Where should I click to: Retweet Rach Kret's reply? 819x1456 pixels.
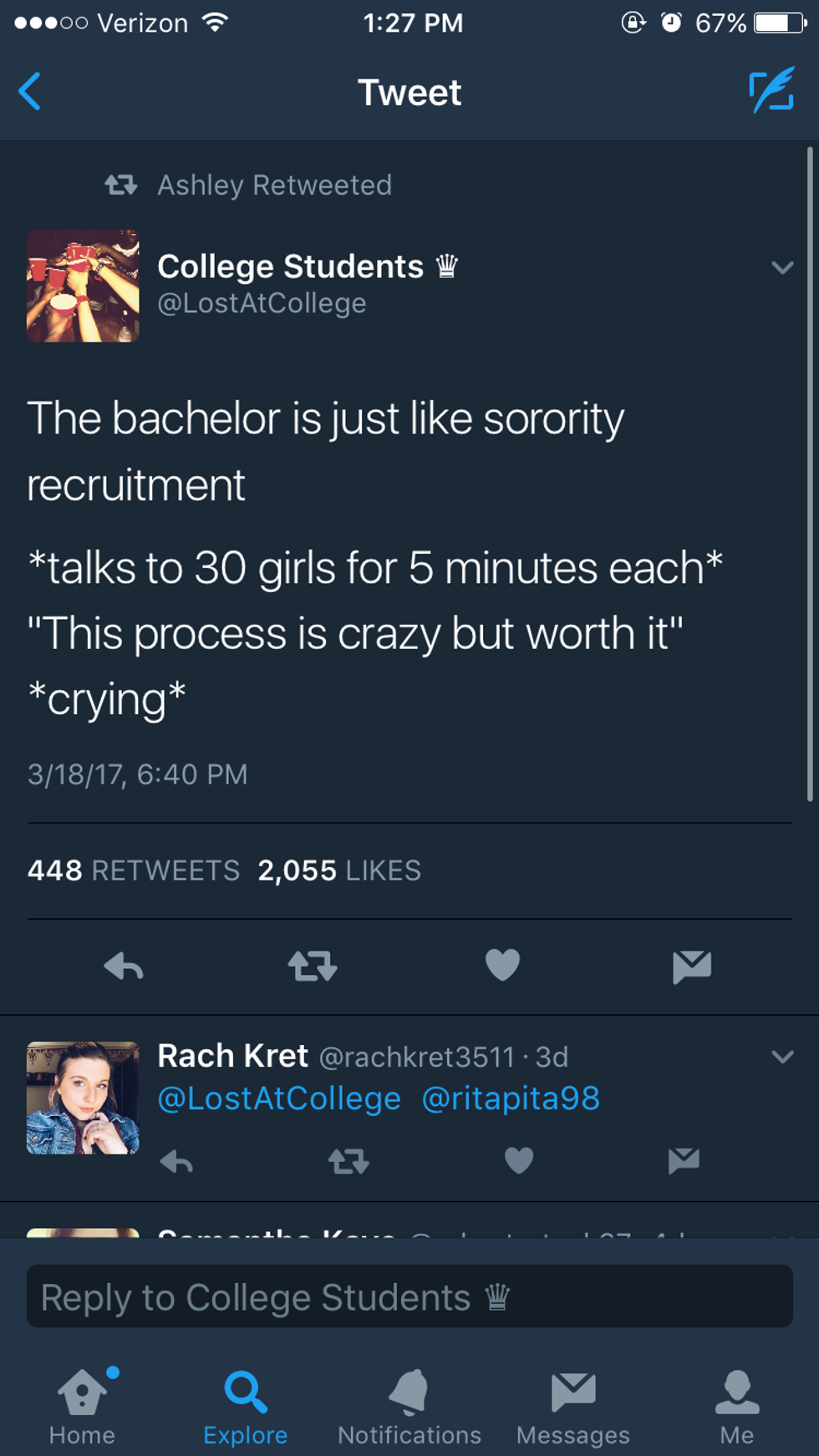point(348,1161)
